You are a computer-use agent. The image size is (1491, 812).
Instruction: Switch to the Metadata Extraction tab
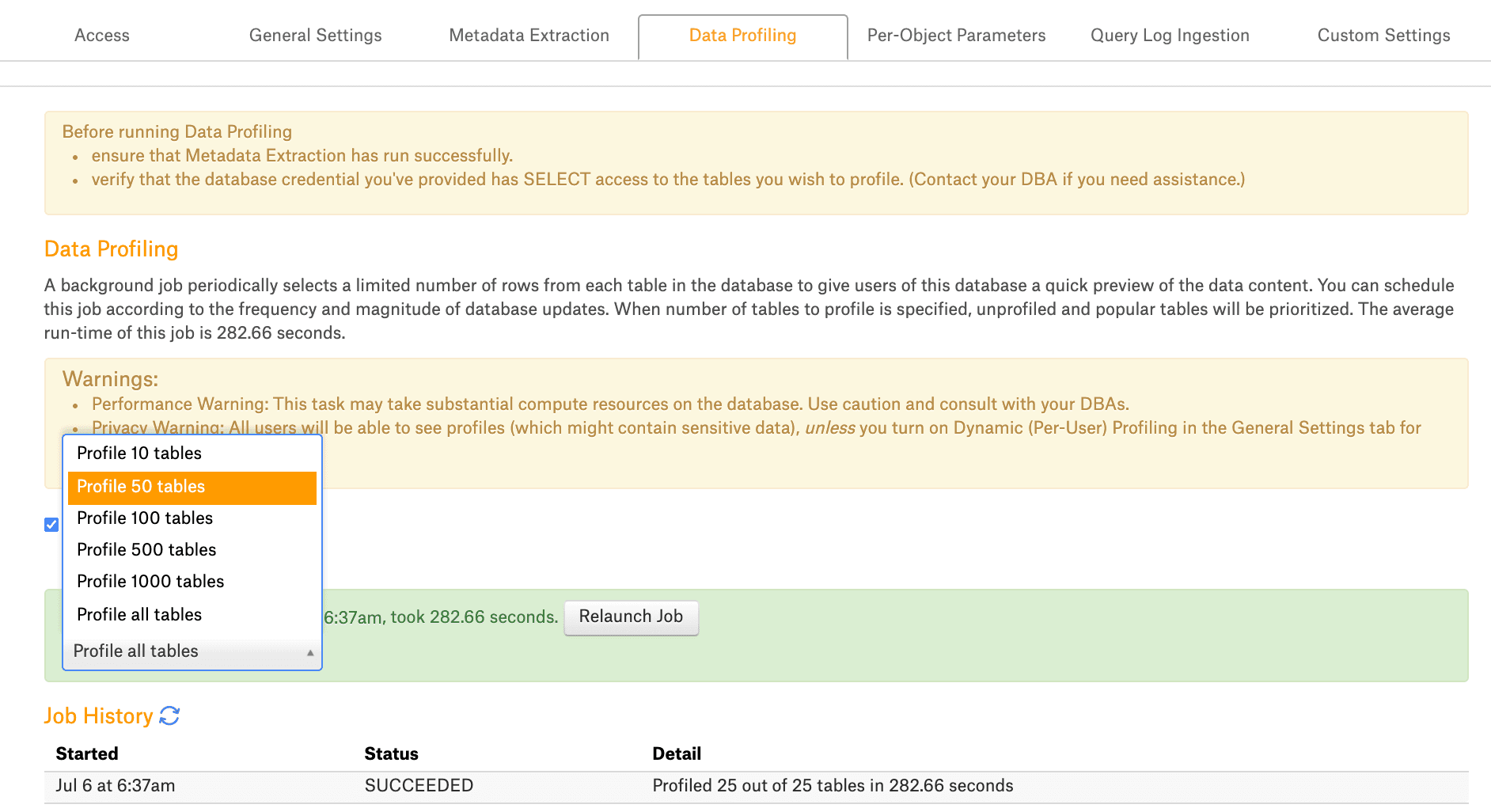(528, 35)
